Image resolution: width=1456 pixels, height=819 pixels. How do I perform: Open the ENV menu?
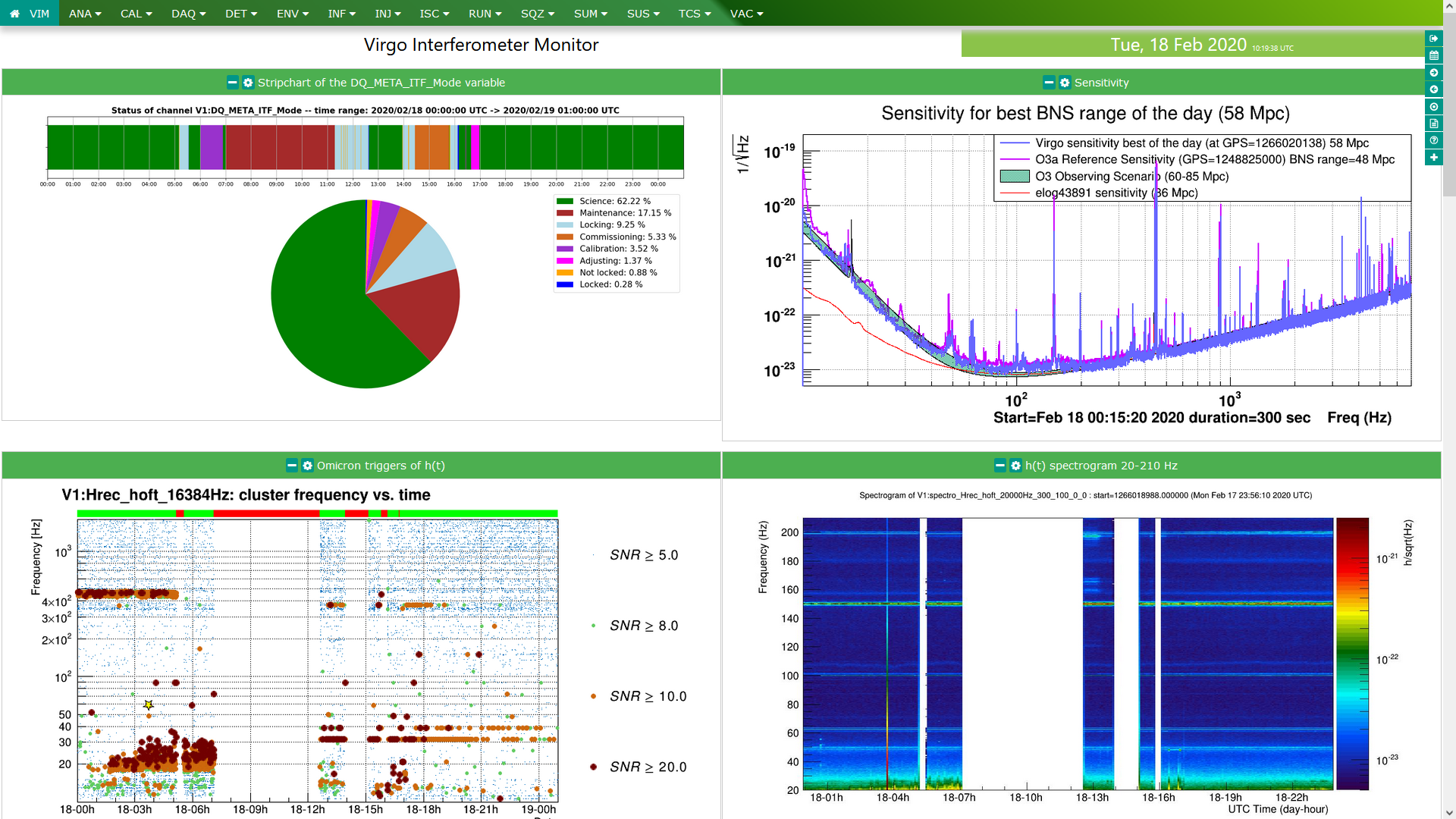click(x=292, y=14)
